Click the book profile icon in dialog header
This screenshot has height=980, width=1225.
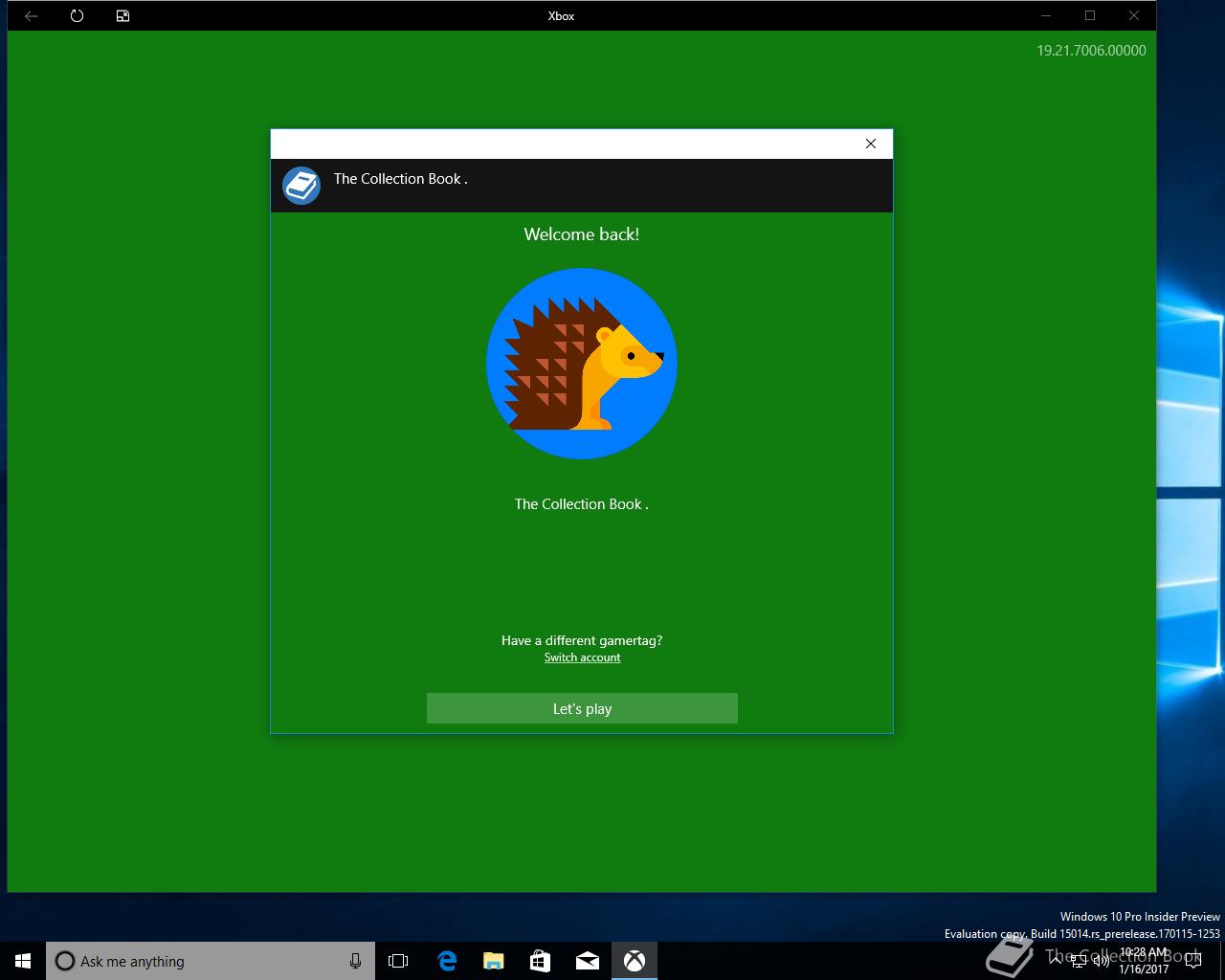point(301,186)
